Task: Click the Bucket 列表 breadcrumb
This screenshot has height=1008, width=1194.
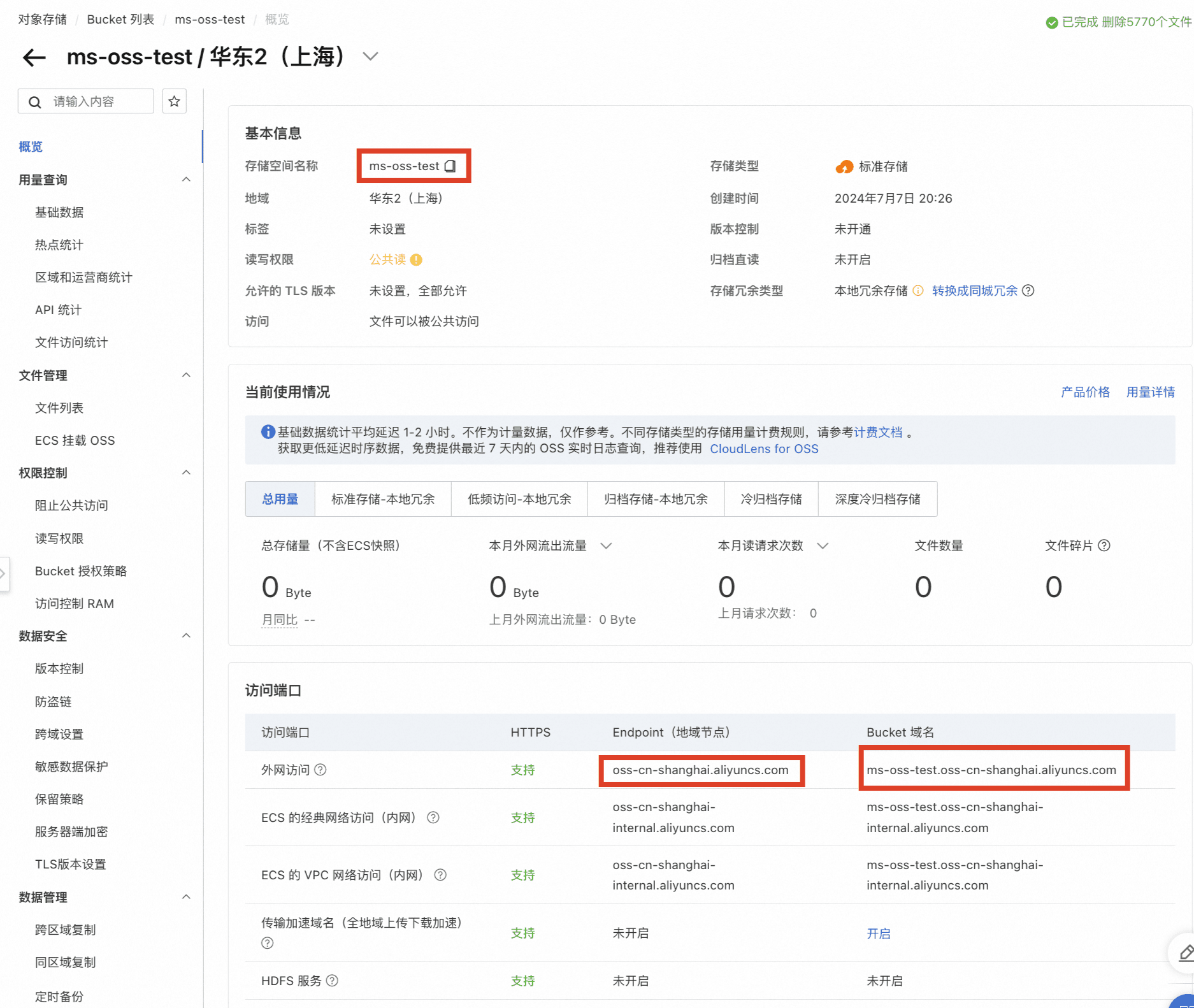Action: 120,19
